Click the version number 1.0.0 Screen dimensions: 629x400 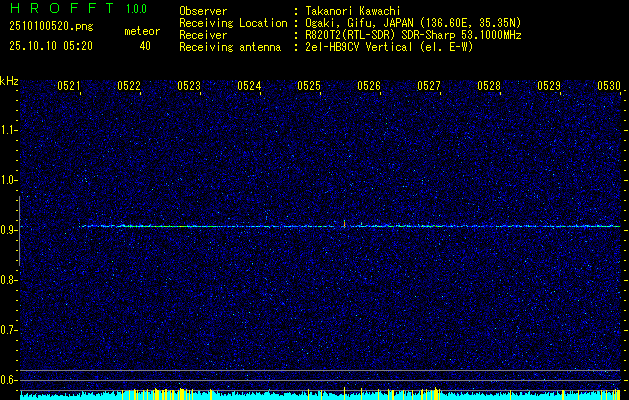click(136, 9)
